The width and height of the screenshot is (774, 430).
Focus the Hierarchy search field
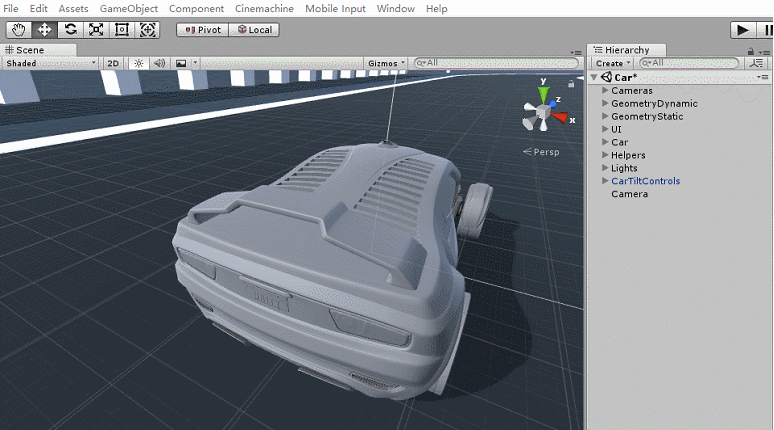(x=689, y=63)
